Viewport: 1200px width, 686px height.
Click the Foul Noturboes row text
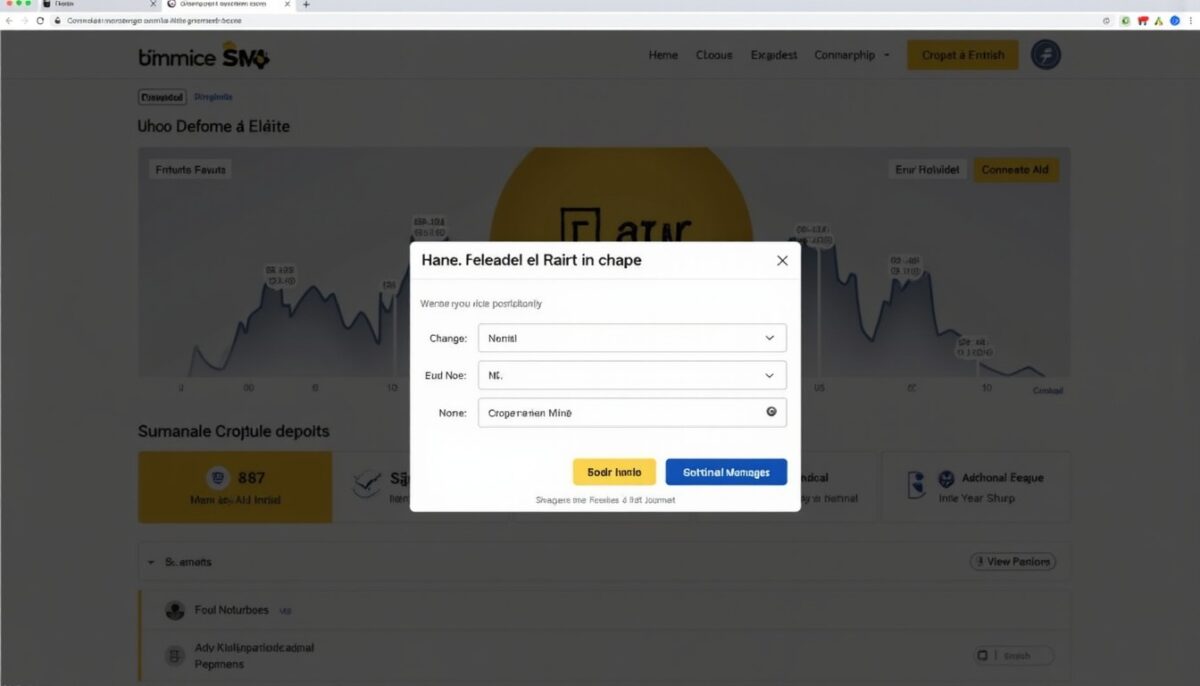231,610
